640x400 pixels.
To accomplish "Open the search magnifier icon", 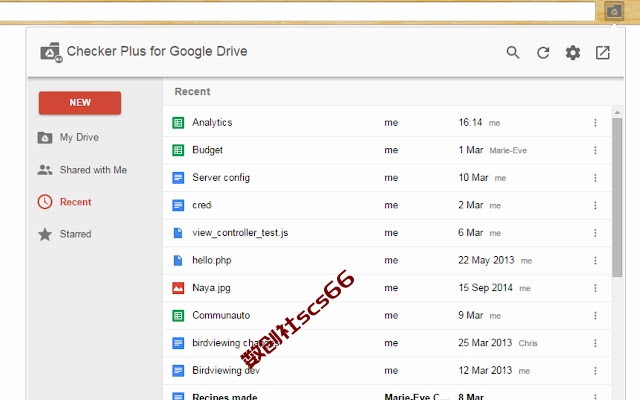I will (x=513, y=53).
